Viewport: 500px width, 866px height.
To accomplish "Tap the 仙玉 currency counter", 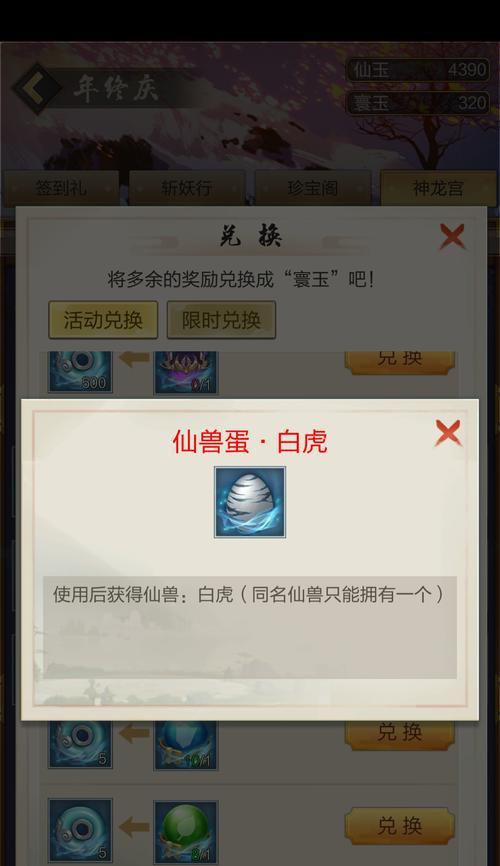I will pyautogui.click(x=418, y=70).
